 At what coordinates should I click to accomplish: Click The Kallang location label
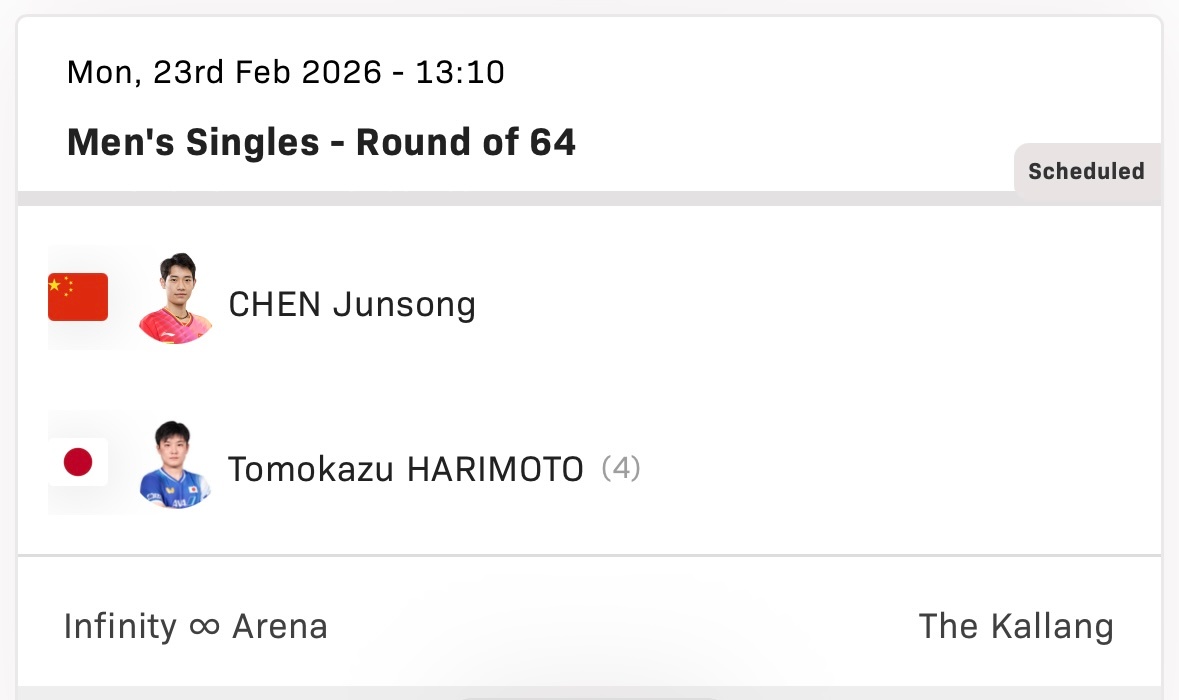[1015, 627]
